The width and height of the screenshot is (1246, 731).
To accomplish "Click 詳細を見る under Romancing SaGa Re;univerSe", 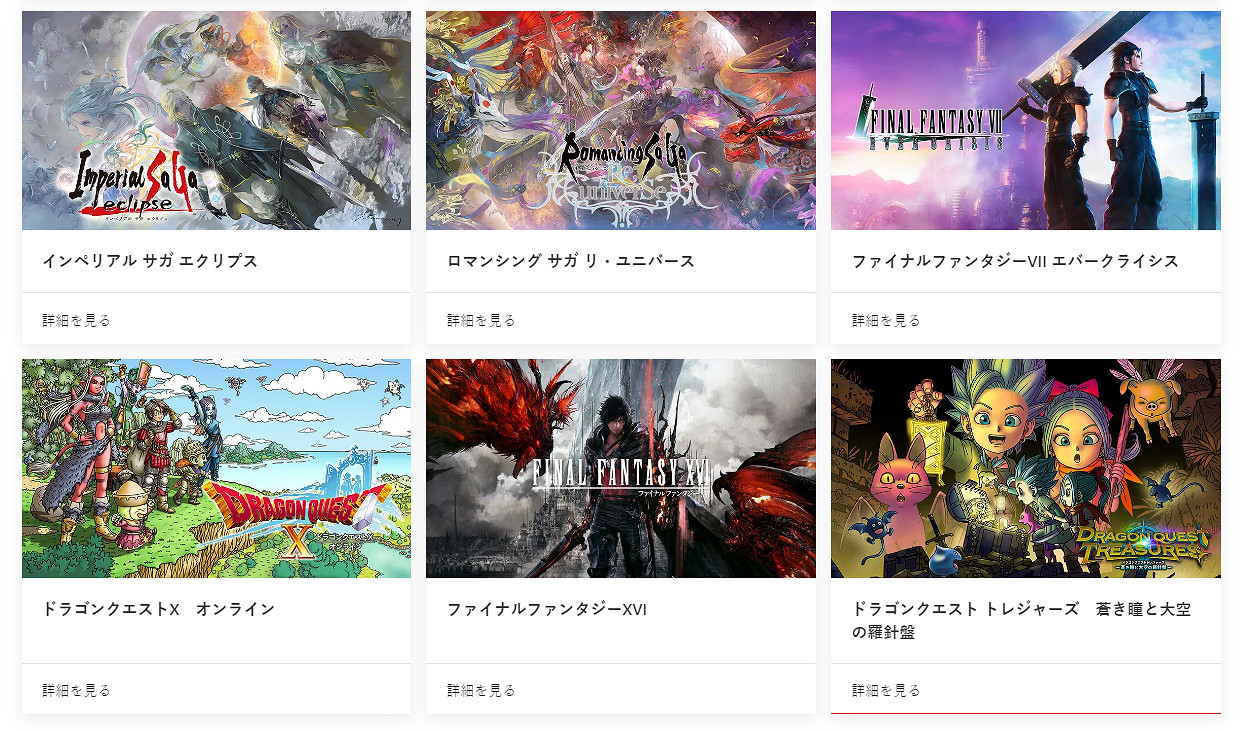I will pyautogui.click(x=482, y=320).
